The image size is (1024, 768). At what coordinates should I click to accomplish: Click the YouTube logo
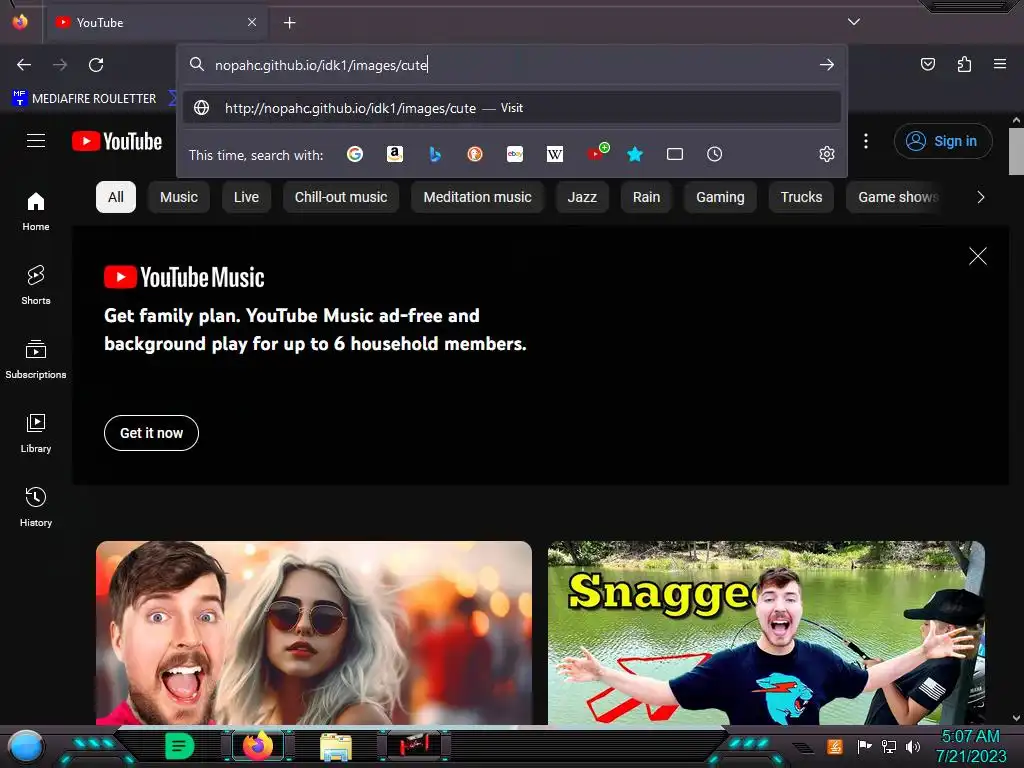pos(117,141)
